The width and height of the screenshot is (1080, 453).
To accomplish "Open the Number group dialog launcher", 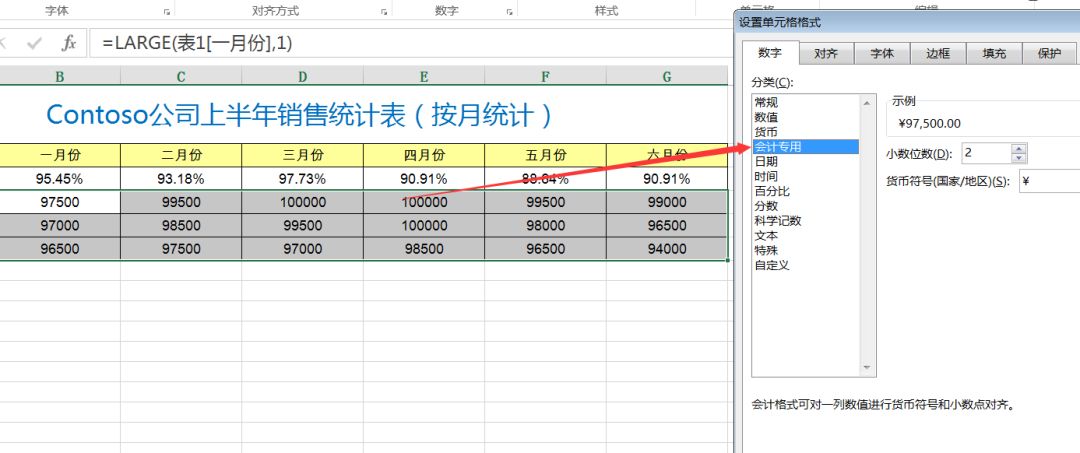I will [510, 12].
